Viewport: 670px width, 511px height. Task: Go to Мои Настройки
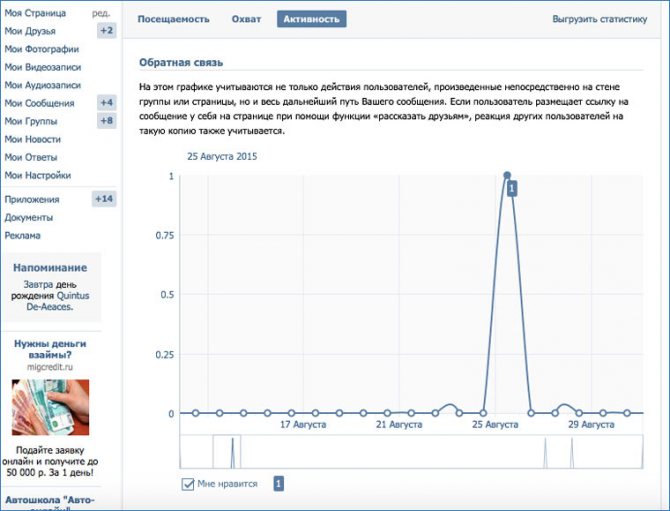pyautogui.click(x=38, y=175)
